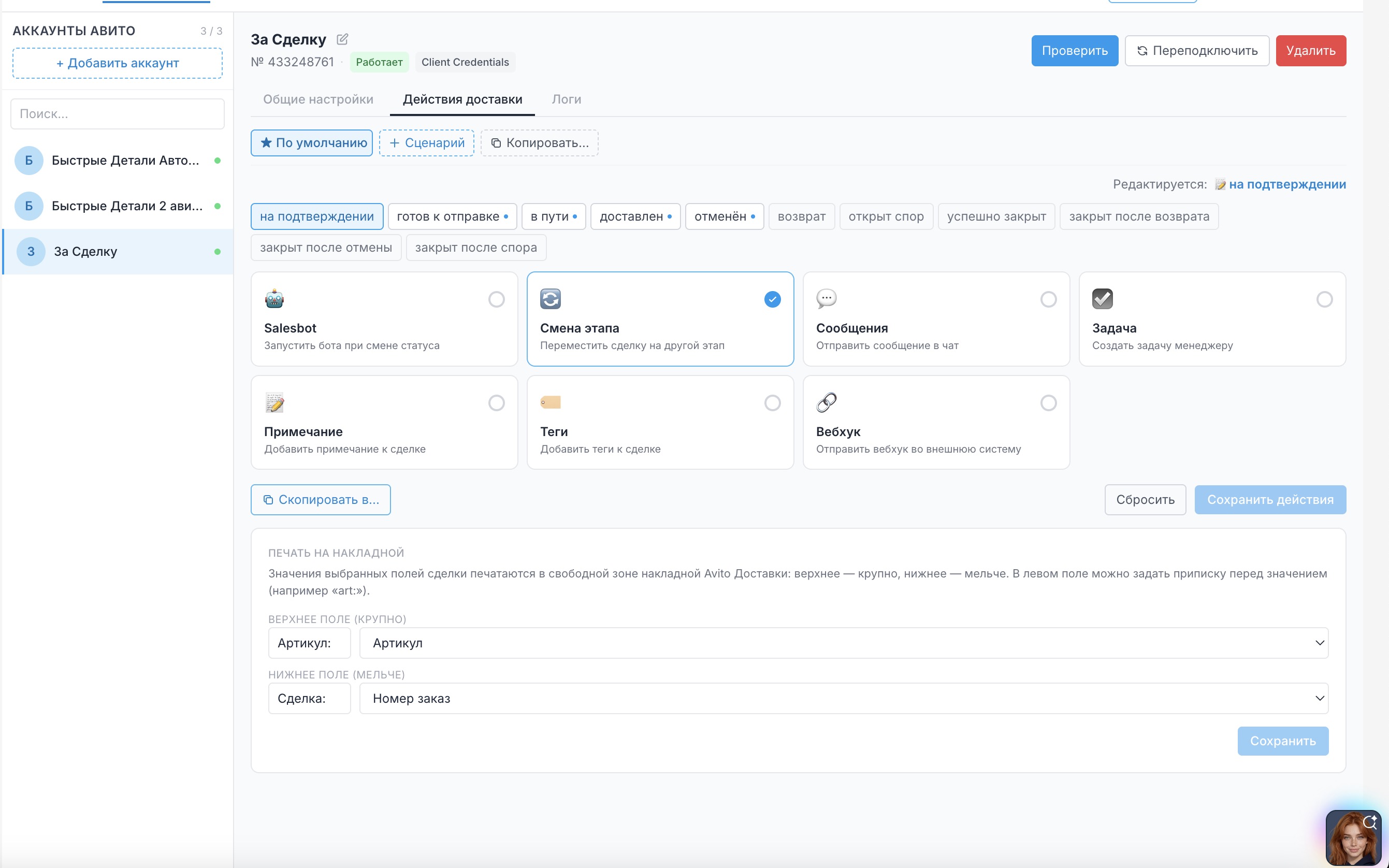Click the Сбросить button
The width and height of the screenshot is (1389, 868).
coord(1145,499)
